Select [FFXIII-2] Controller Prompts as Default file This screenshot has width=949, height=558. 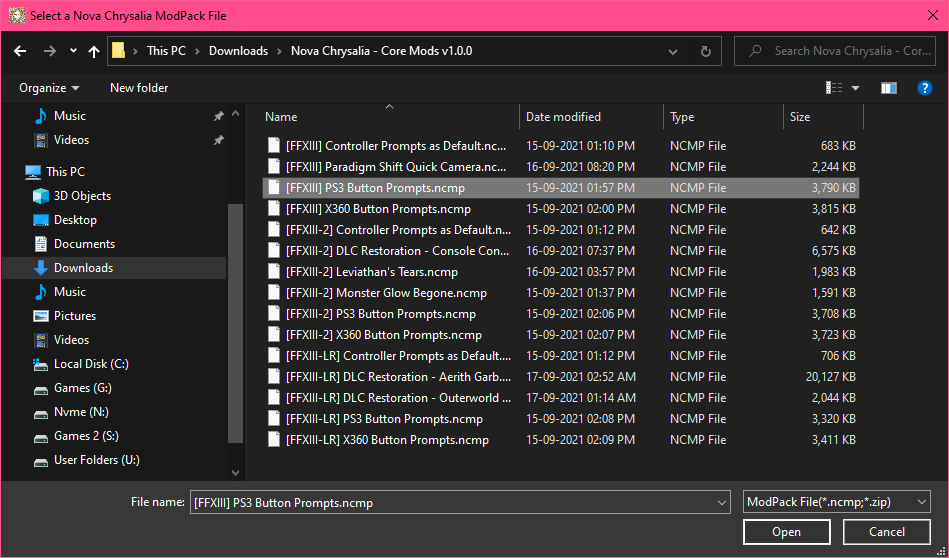[561, 230]
